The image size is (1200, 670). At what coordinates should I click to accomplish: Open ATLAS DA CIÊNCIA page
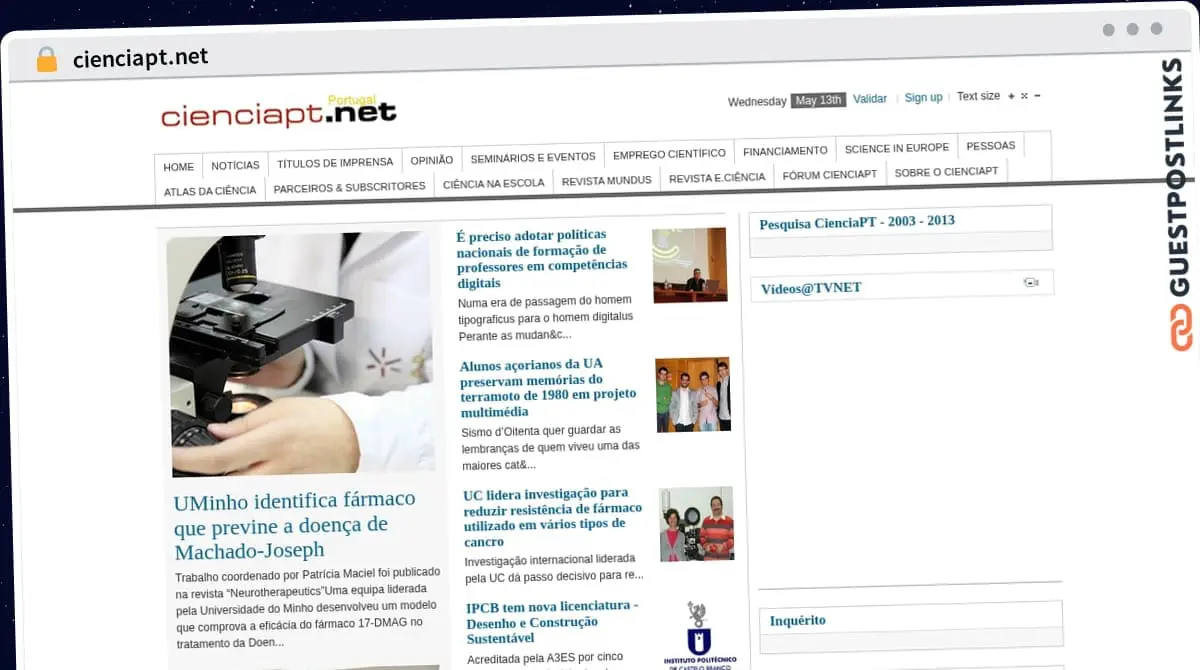pos(210,190)
